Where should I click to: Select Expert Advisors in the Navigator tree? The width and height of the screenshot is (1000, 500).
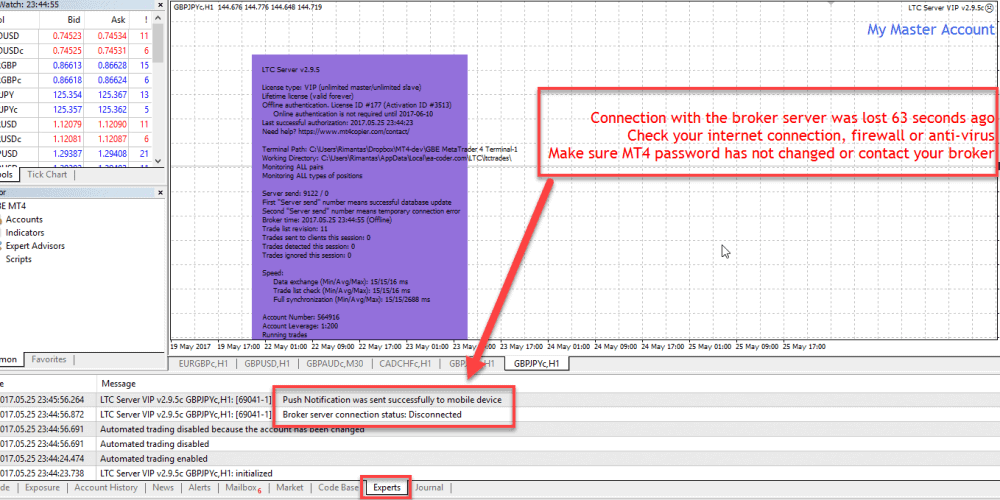pyautogui.click(x=35, y=246)
